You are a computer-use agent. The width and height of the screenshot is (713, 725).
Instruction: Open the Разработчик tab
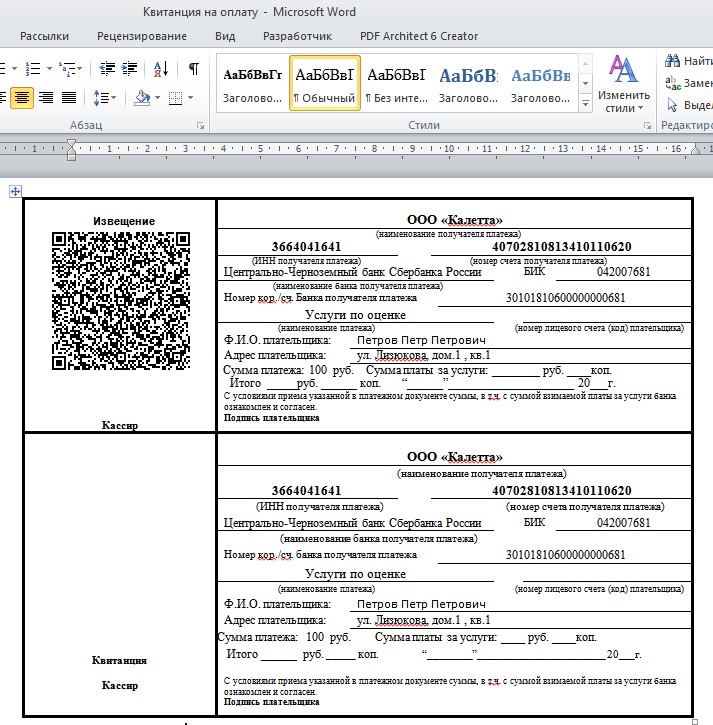tap(297, 36)
